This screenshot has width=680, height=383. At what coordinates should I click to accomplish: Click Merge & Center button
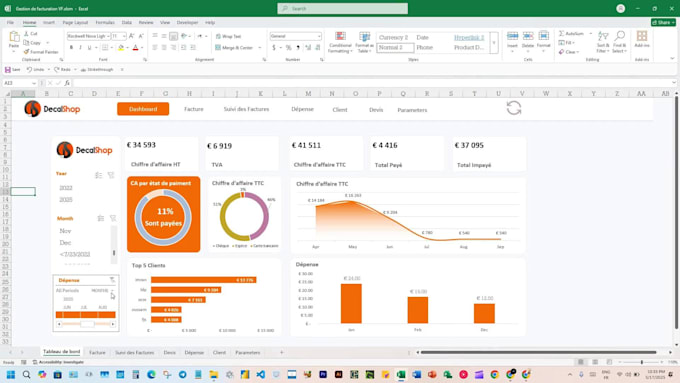pos(234,48)
